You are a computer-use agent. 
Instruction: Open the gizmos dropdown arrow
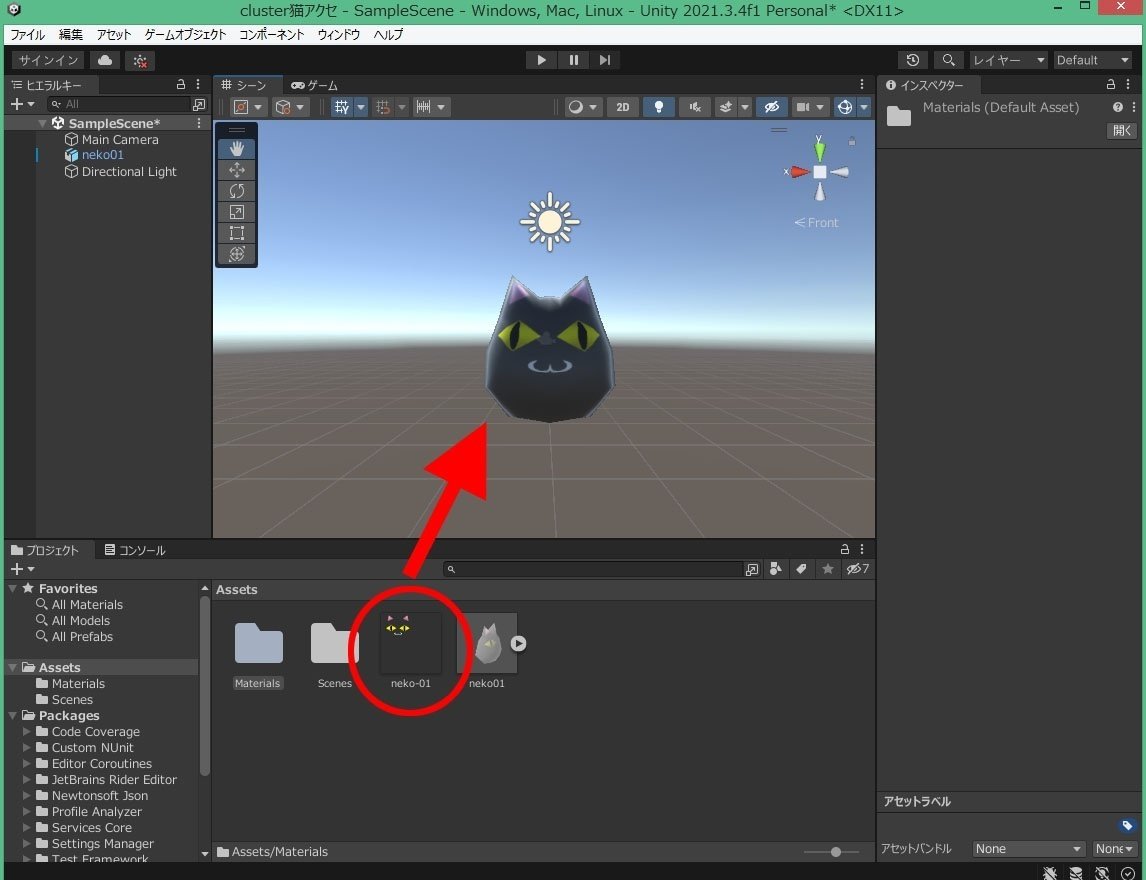tap(864, 107)
